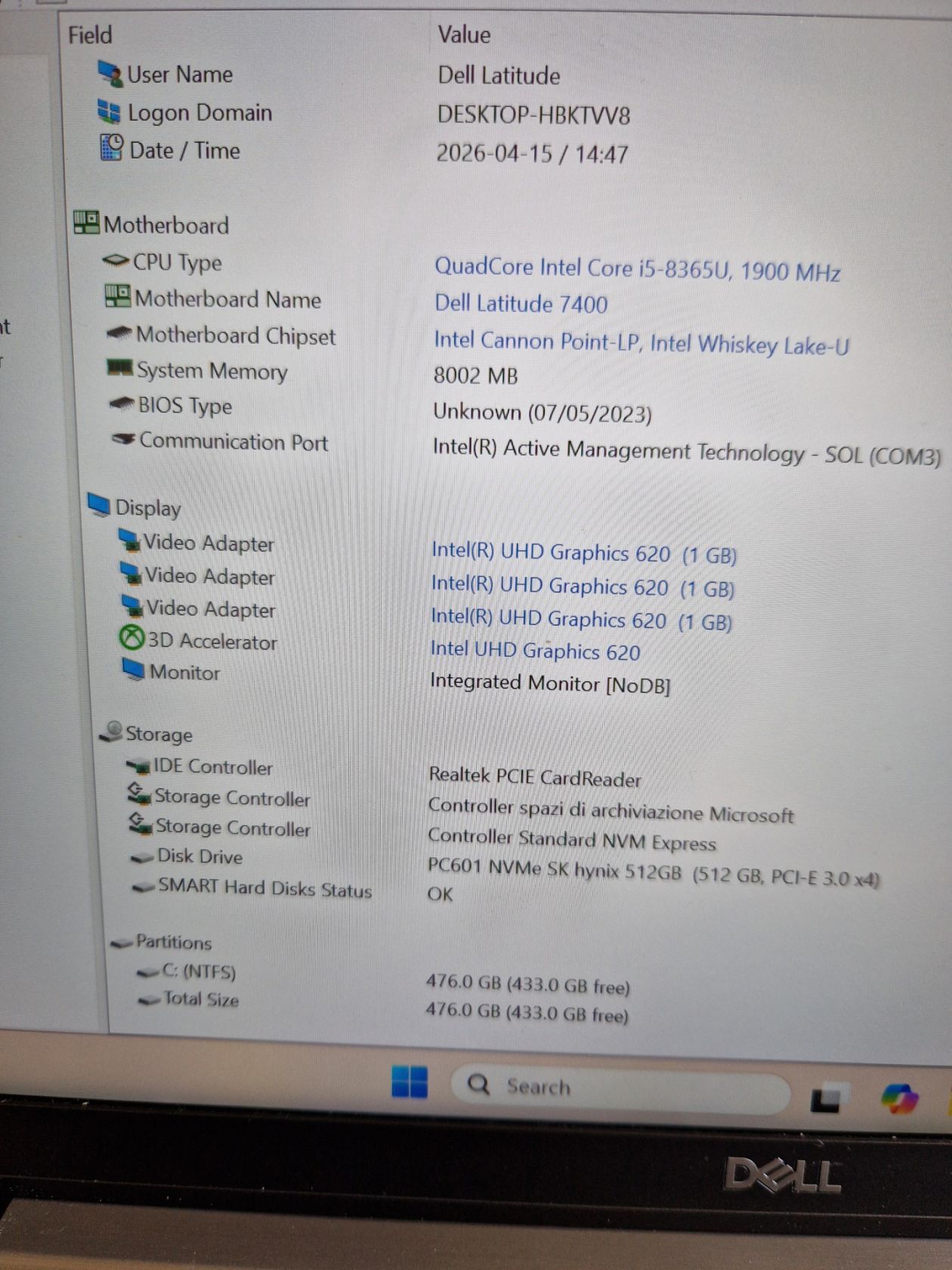Click the User Name row icon
Image resolution: width=952 pixels, height=1270 pixels.
click(110, 73)
